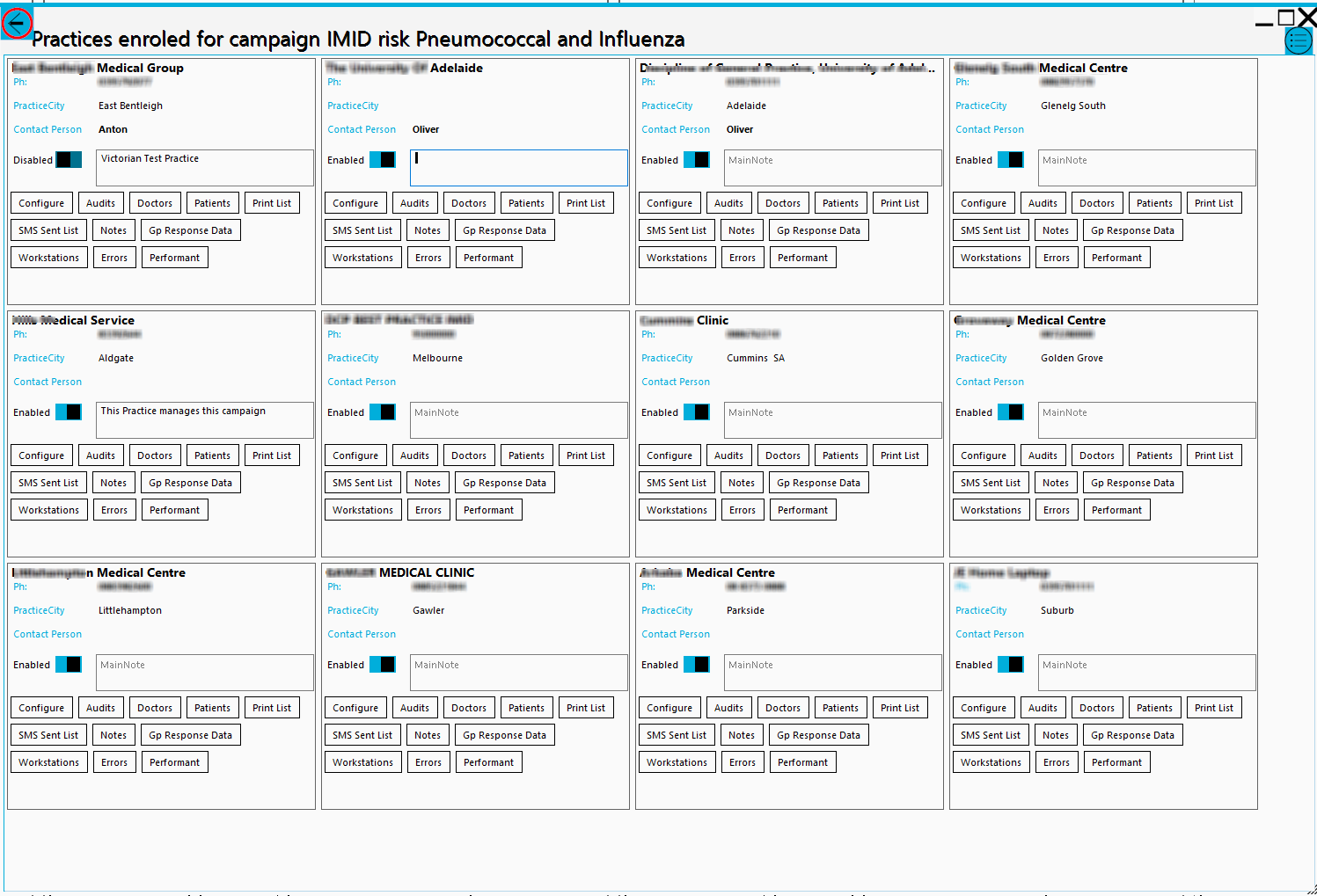Open SMS Sent List for the Melbourne practice
1317x896 pixels.
click(362, 482)
